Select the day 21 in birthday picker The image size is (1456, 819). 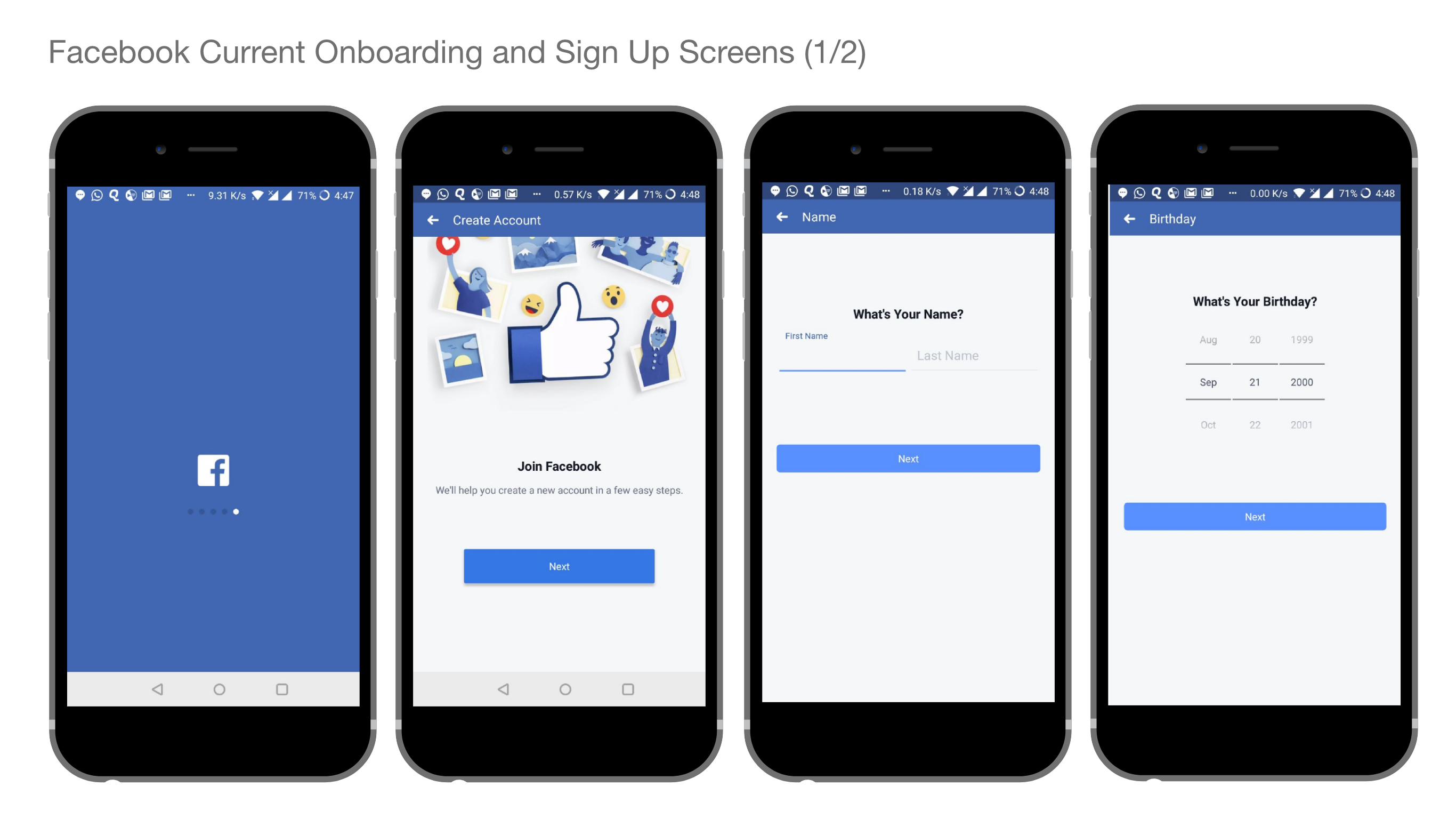tap(1255, 381)
